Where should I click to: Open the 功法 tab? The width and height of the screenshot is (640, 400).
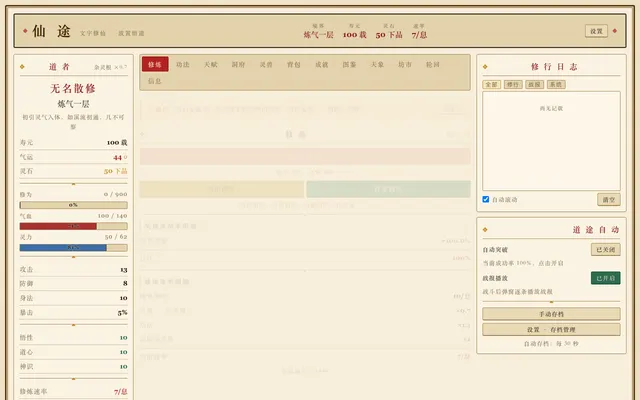click(183, 64)
